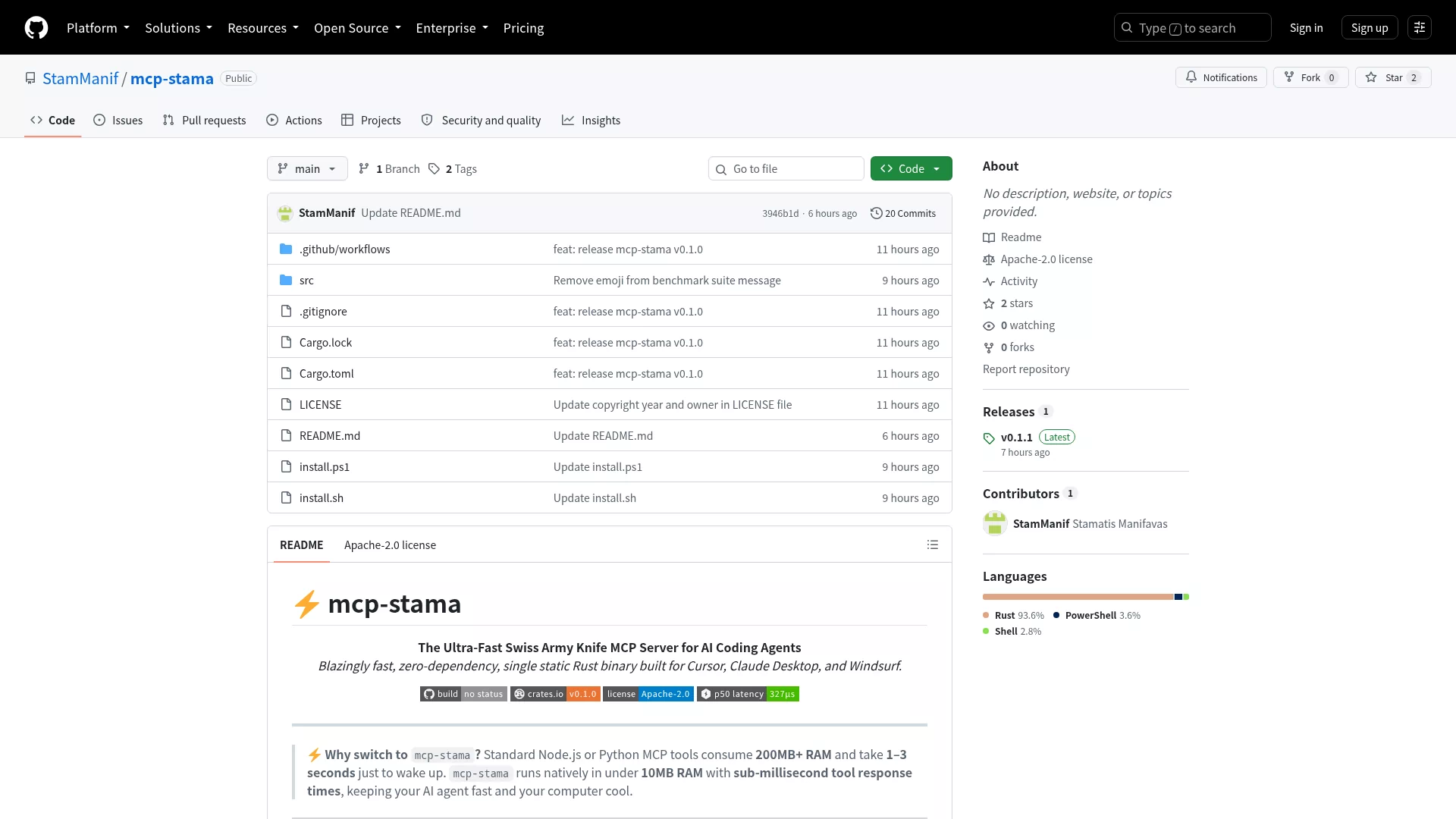Screen dimensions: 1456x819
Task: Expand the Resources menu
Action: point(263,27)
